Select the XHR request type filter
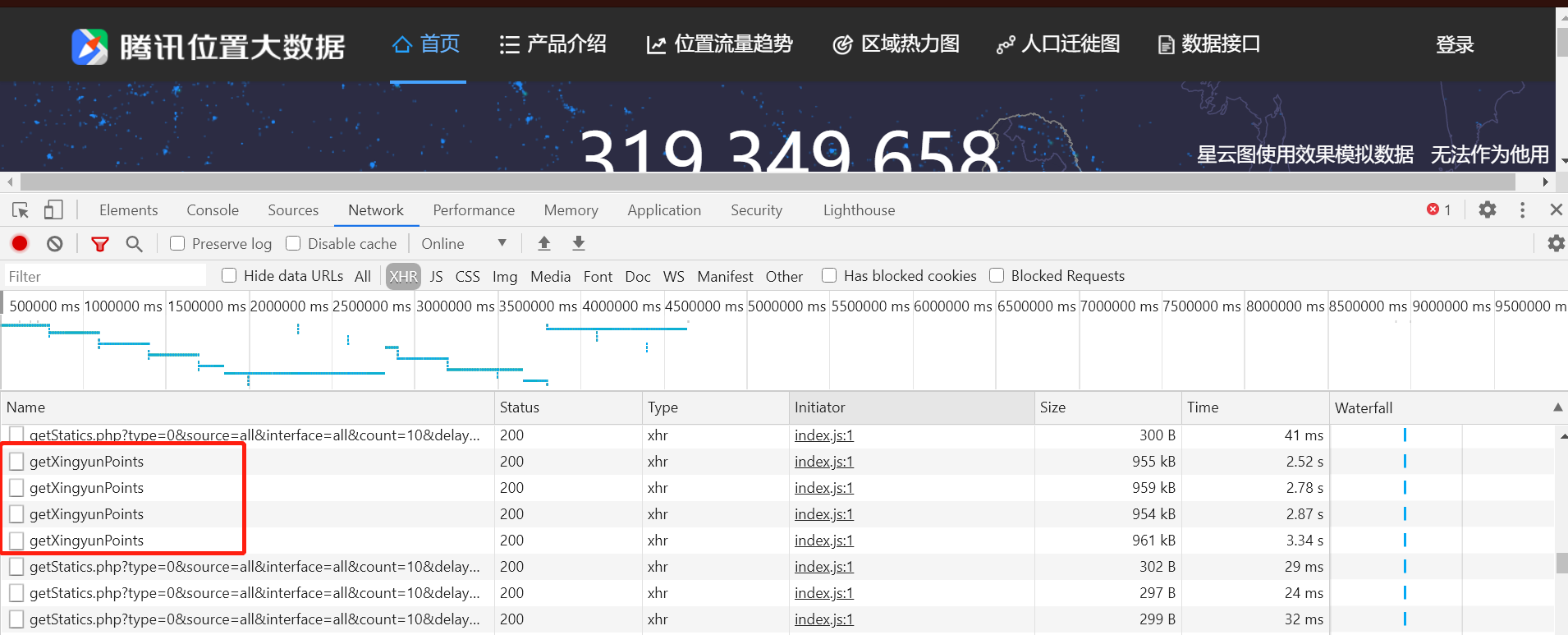The height and width of the screenshot is (635, 1568). click(x=403, y=277)
